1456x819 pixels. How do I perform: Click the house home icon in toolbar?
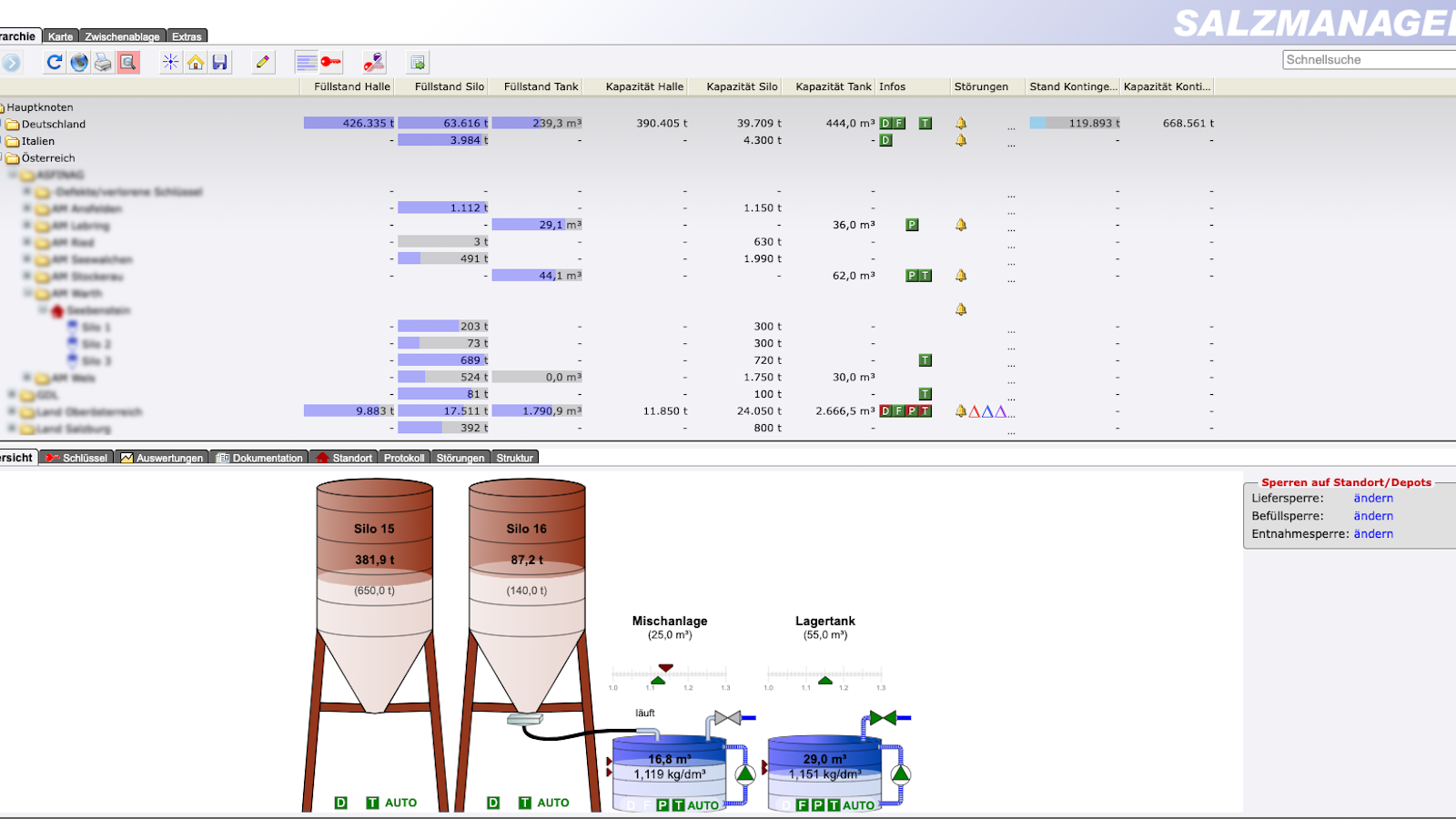tap(196, 62)
